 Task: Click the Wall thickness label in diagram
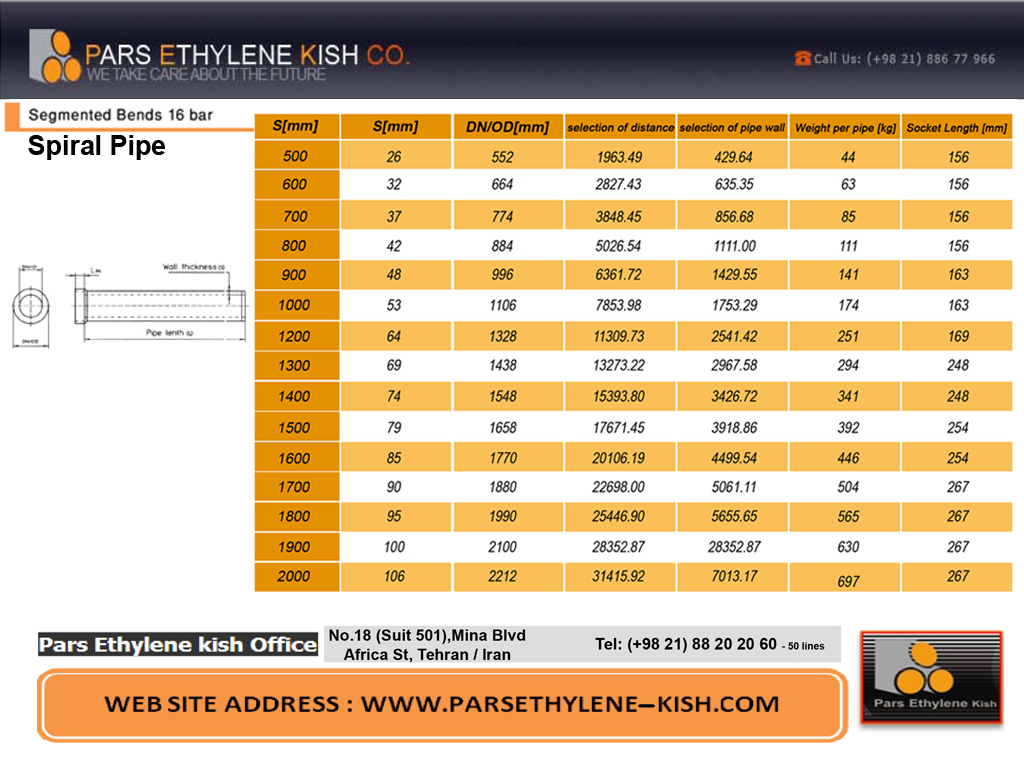193,267
